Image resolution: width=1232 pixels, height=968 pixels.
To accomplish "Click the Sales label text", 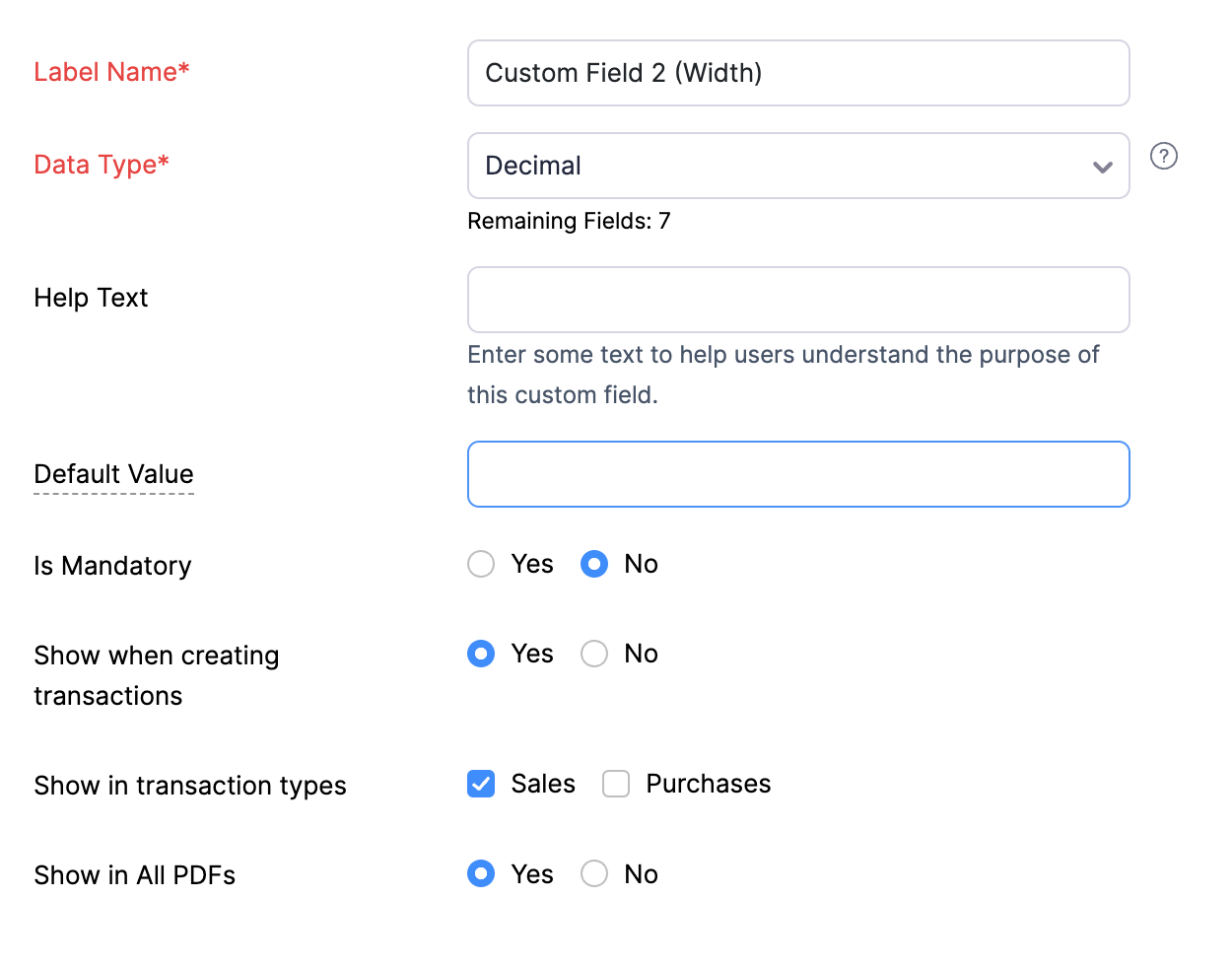I will pyautogui.click(x=543, y=784).
